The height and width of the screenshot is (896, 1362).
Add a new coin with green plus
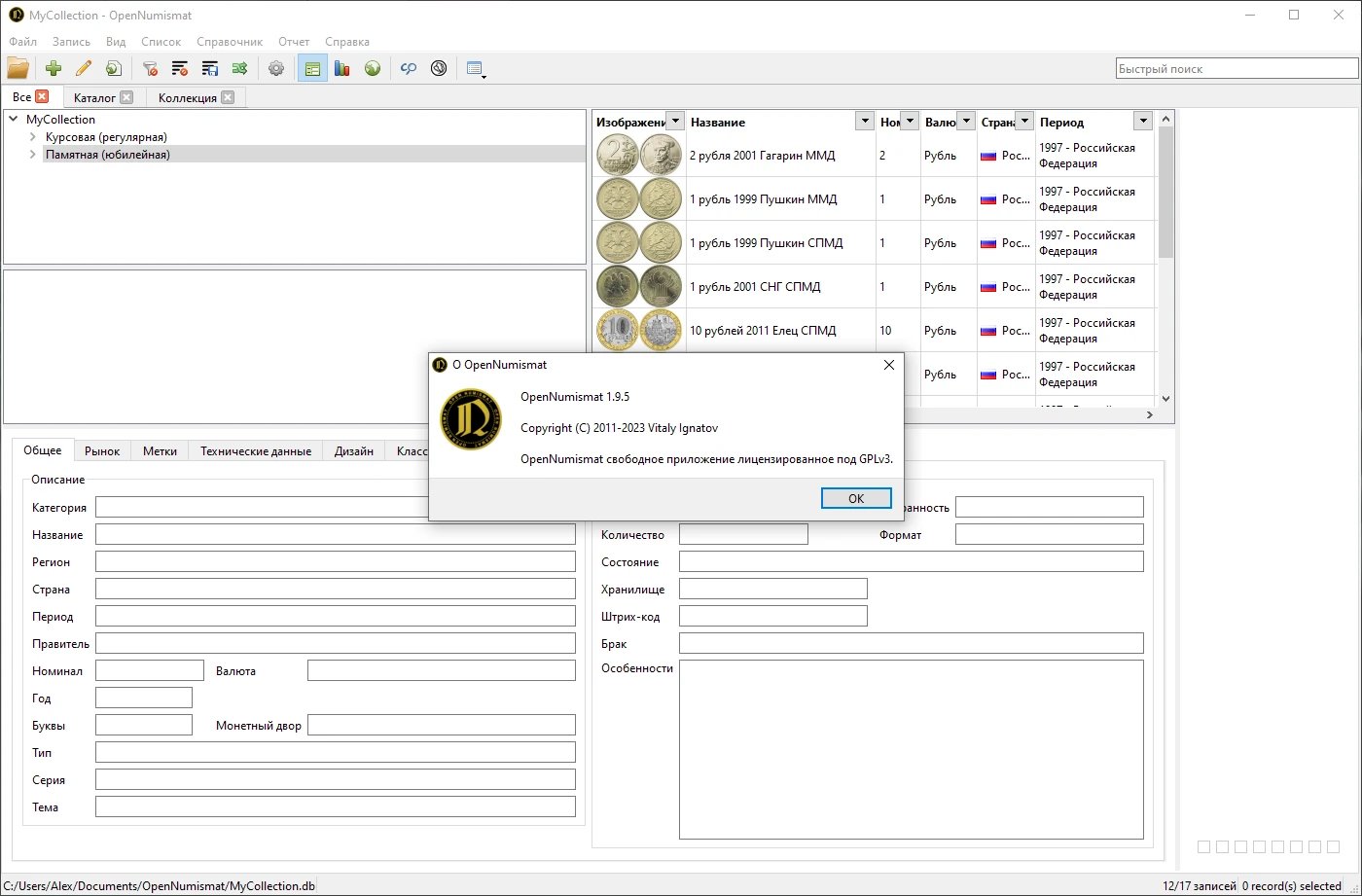pos(54,68)
